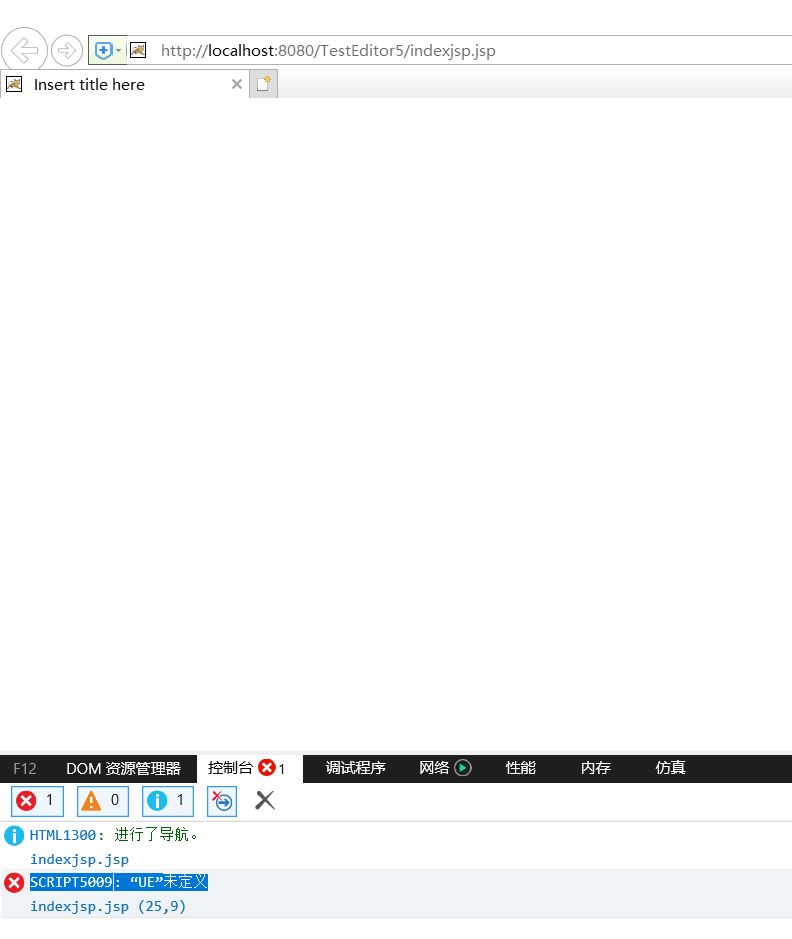Screen dimensions: 792x939
Task: Click the blue info icon beside HTML1300
Action: click(14, 835)
